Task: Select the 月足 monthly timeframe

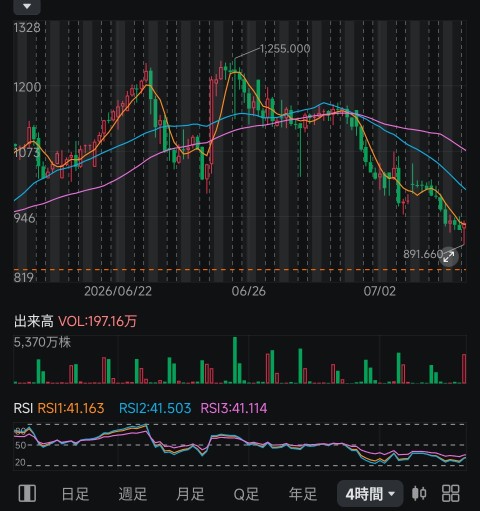Action: coord(190,494)
